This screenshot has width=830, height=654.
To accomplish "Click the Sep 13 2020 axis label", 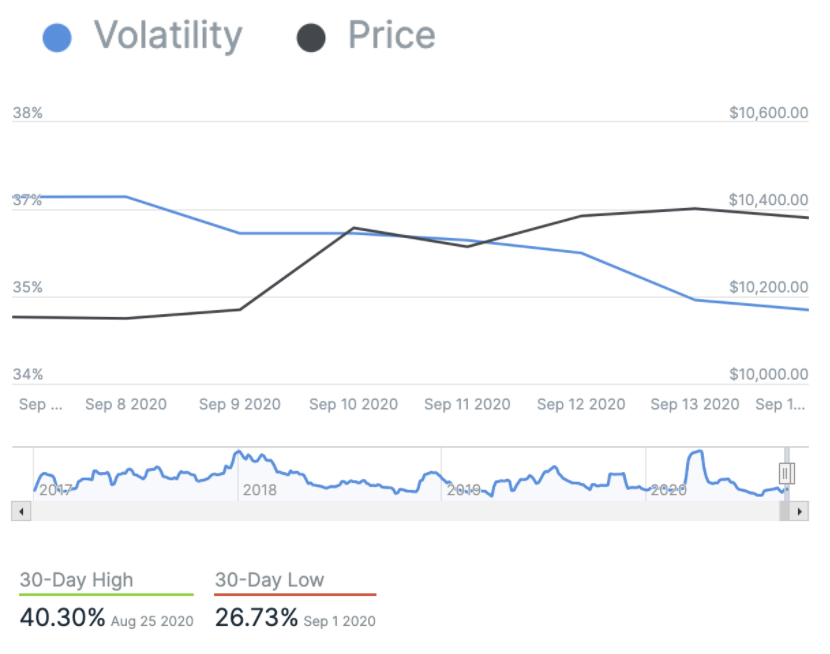I will click(x=695, y=404).
